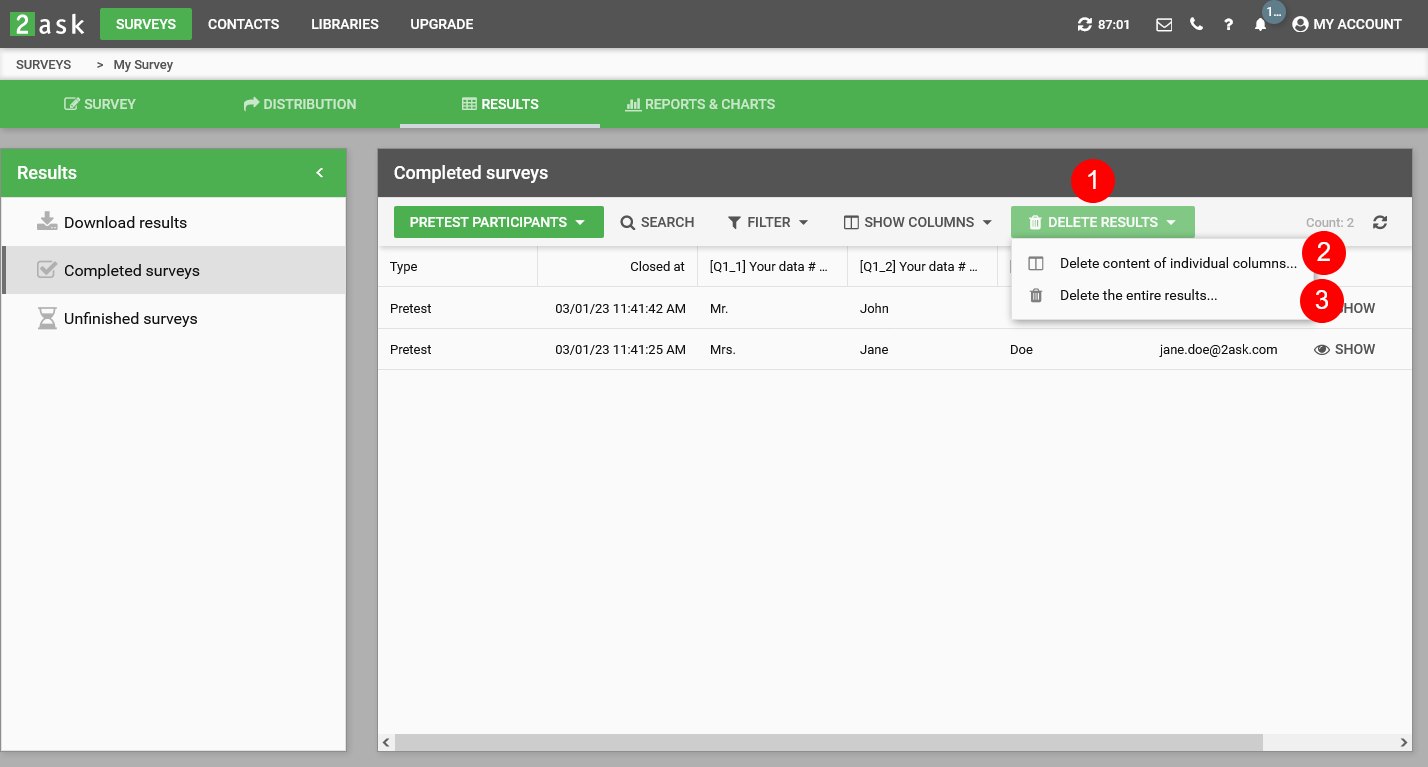
Task: Open the help question mark icon
Action: [x=1228, y=25]
